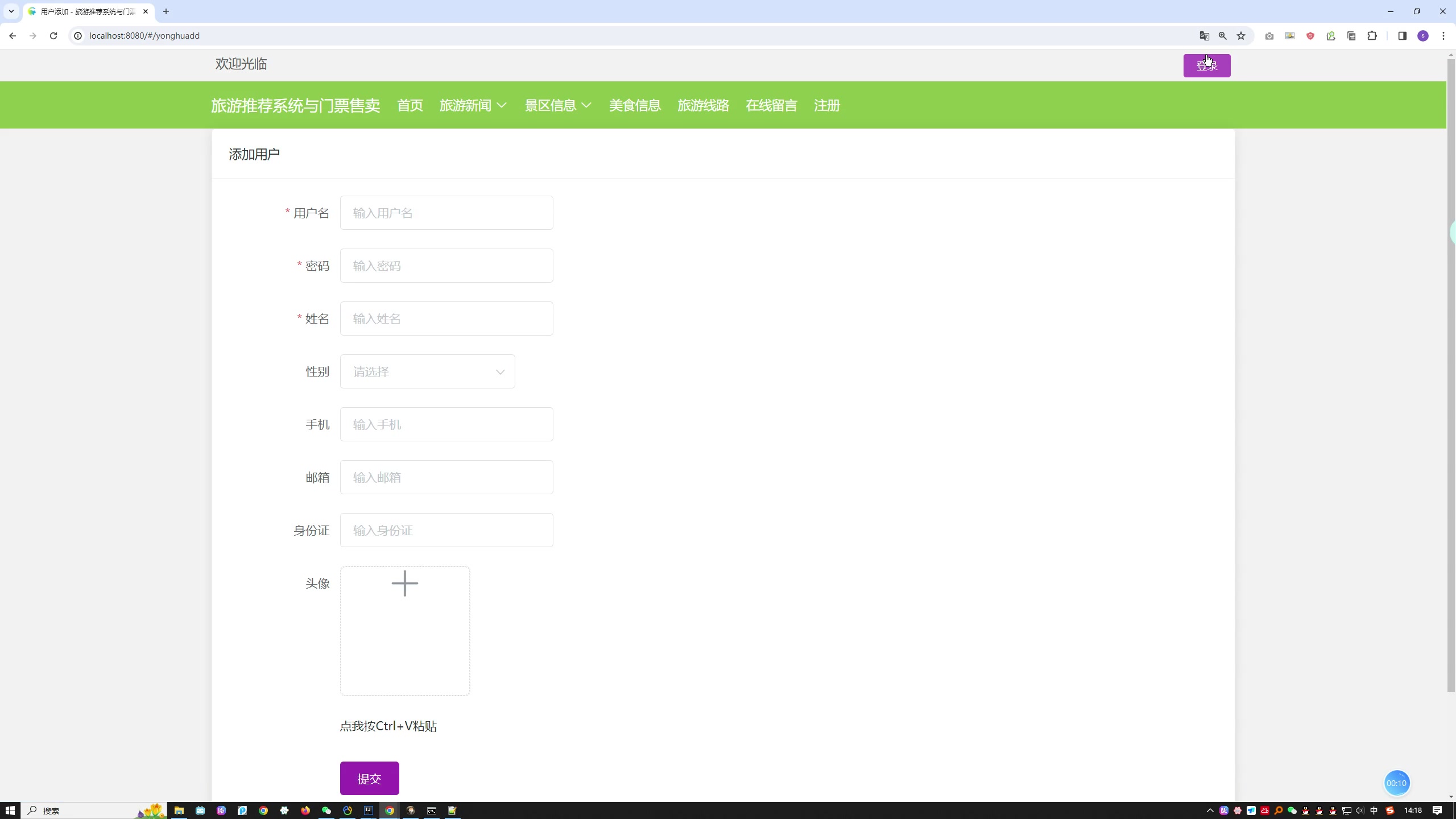Click the 密码 input field
This screenshot has width=1456, height=819.
pyautogui.click(x=446, y=266)
